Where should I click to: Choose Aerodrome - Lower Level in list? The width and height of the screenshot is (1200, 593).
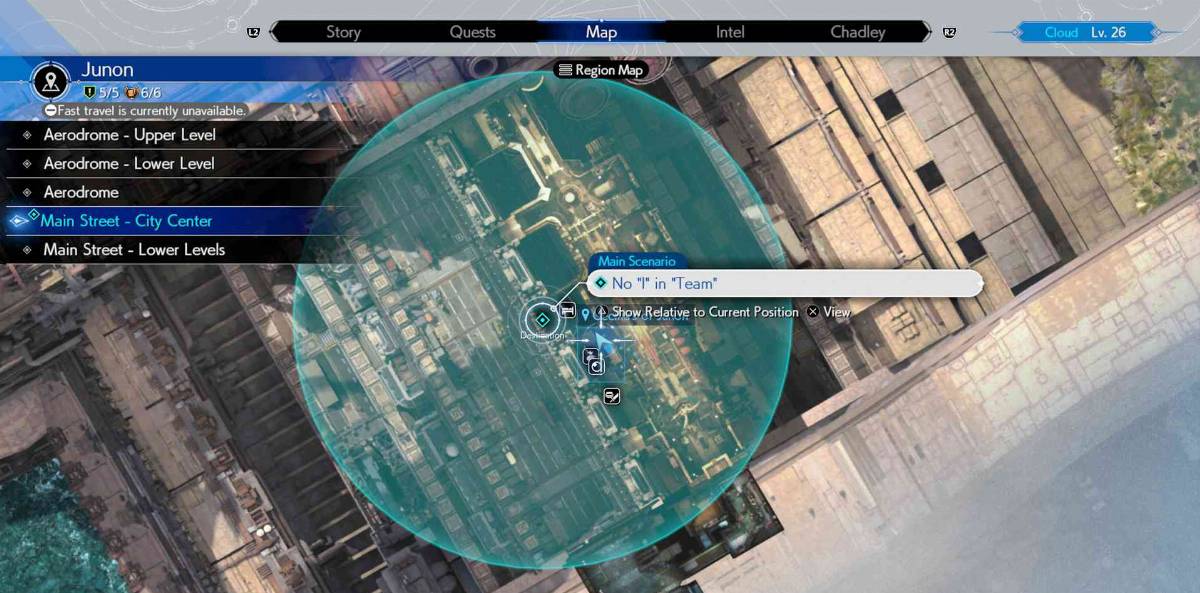129,163
